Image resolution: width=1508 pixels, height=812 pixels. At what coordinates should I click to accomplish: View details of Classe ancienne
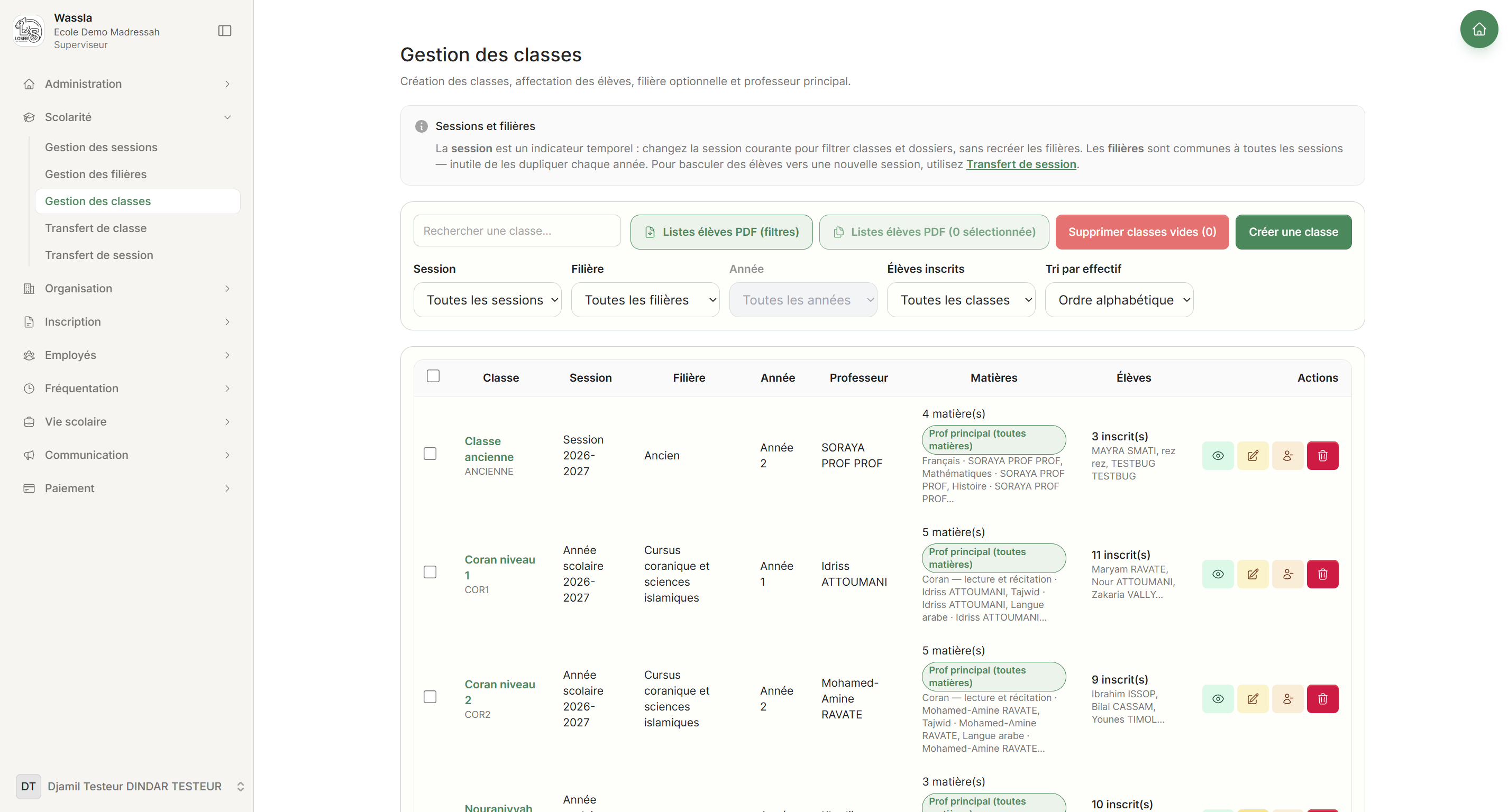tap(1218, 456)
